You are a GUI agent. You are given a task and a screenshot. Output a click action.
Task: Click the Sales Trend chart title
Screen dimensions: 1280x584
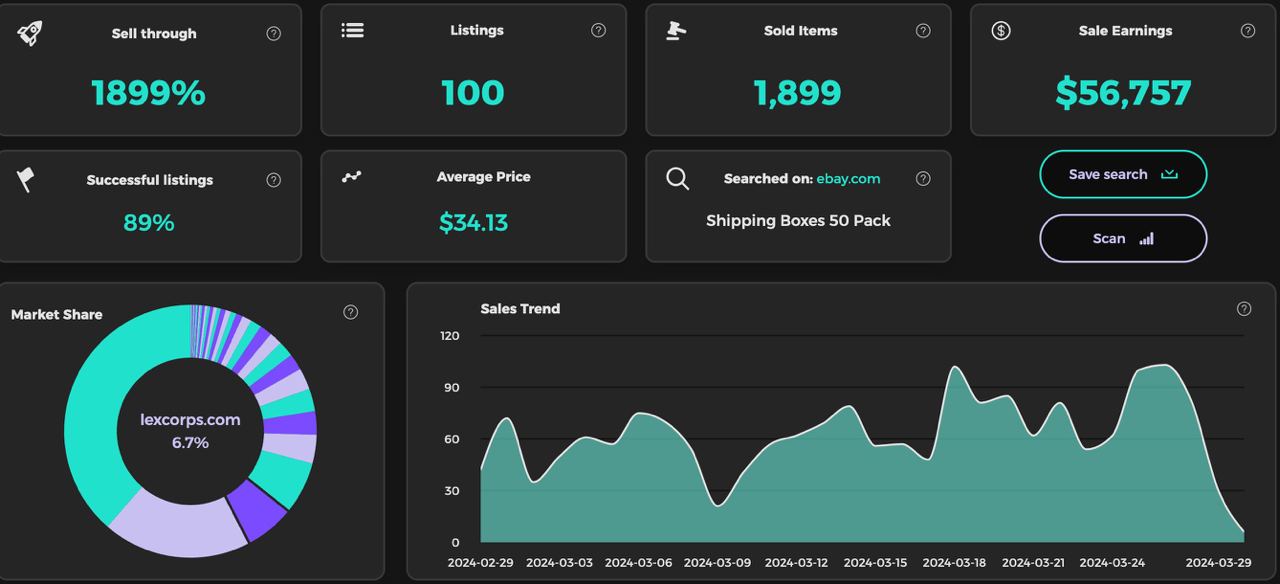pyautogui.click(x=520, y=309)
